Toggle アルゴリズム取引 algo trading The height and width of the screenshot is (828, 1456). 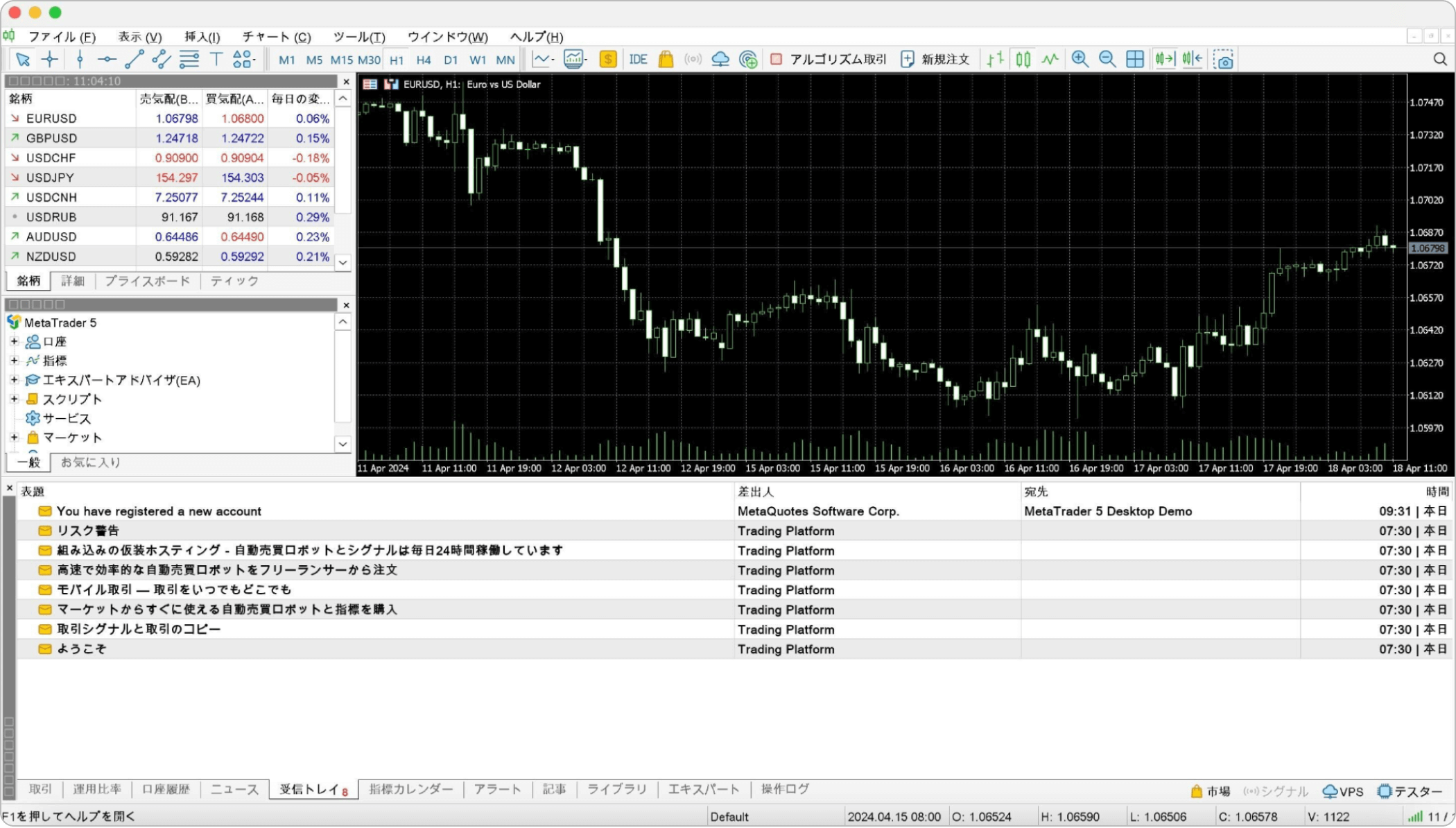829,60
